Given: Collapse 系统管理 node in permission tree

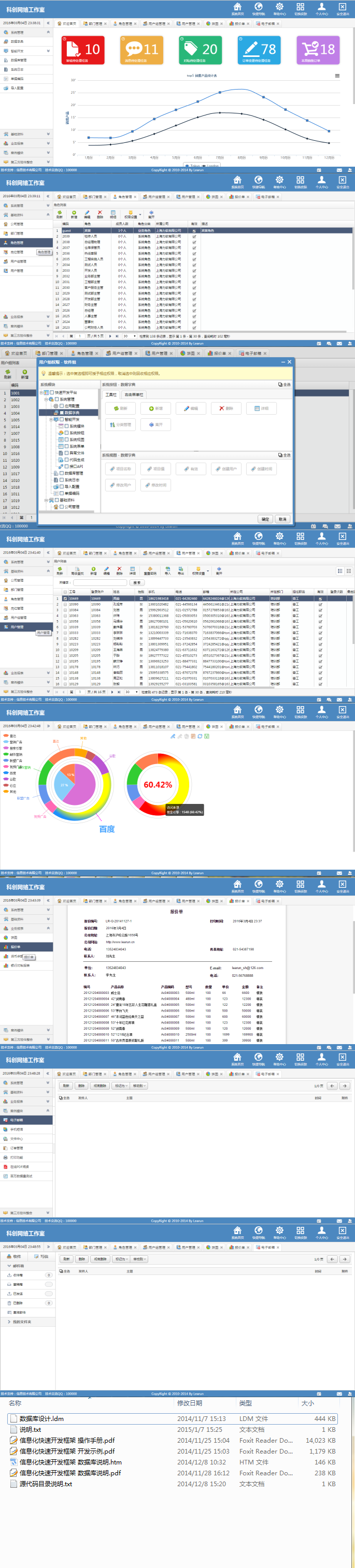Looking at the screenshot, I should (46, 399).
